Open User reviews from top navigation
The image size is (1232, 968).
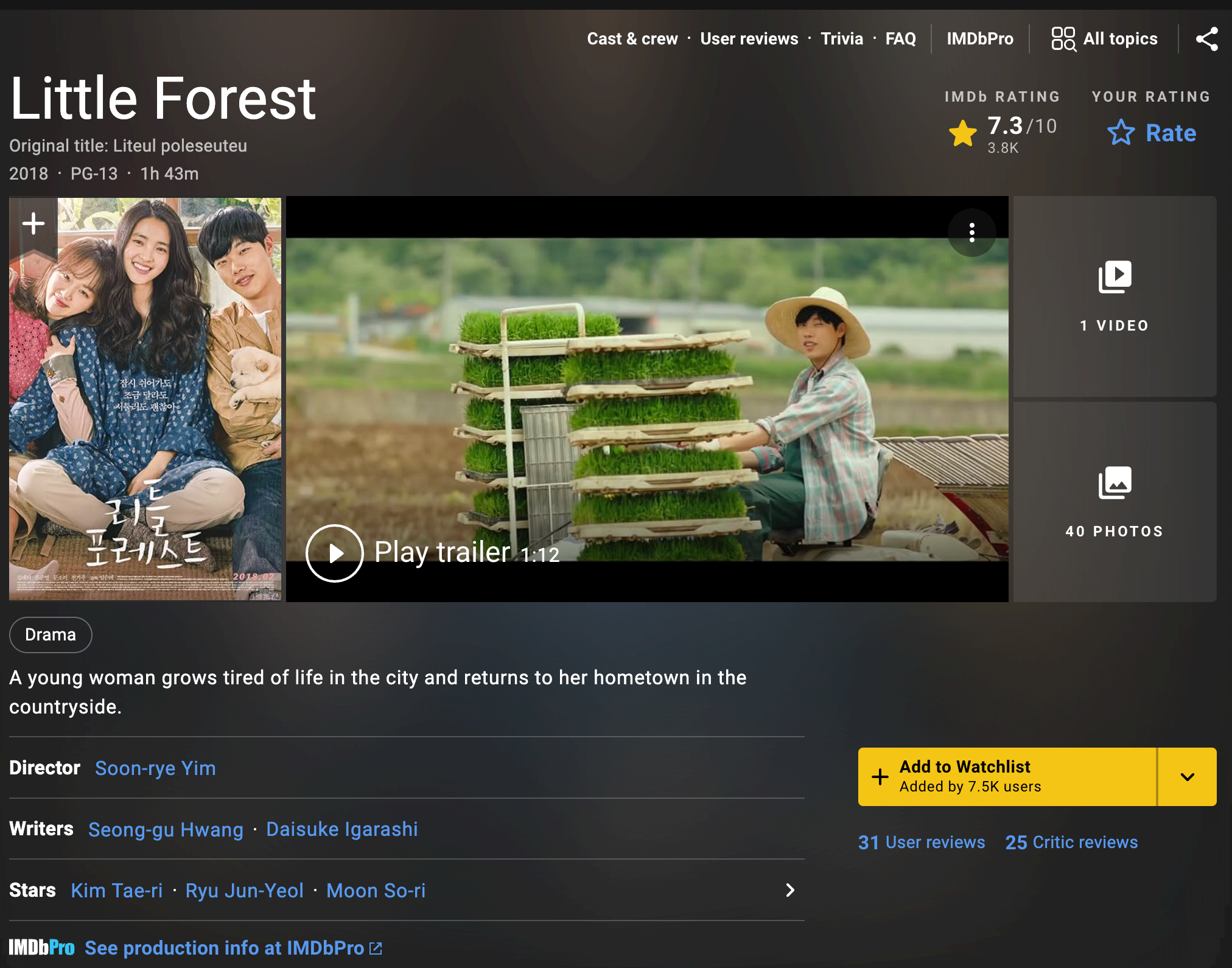tap(749, 39)
